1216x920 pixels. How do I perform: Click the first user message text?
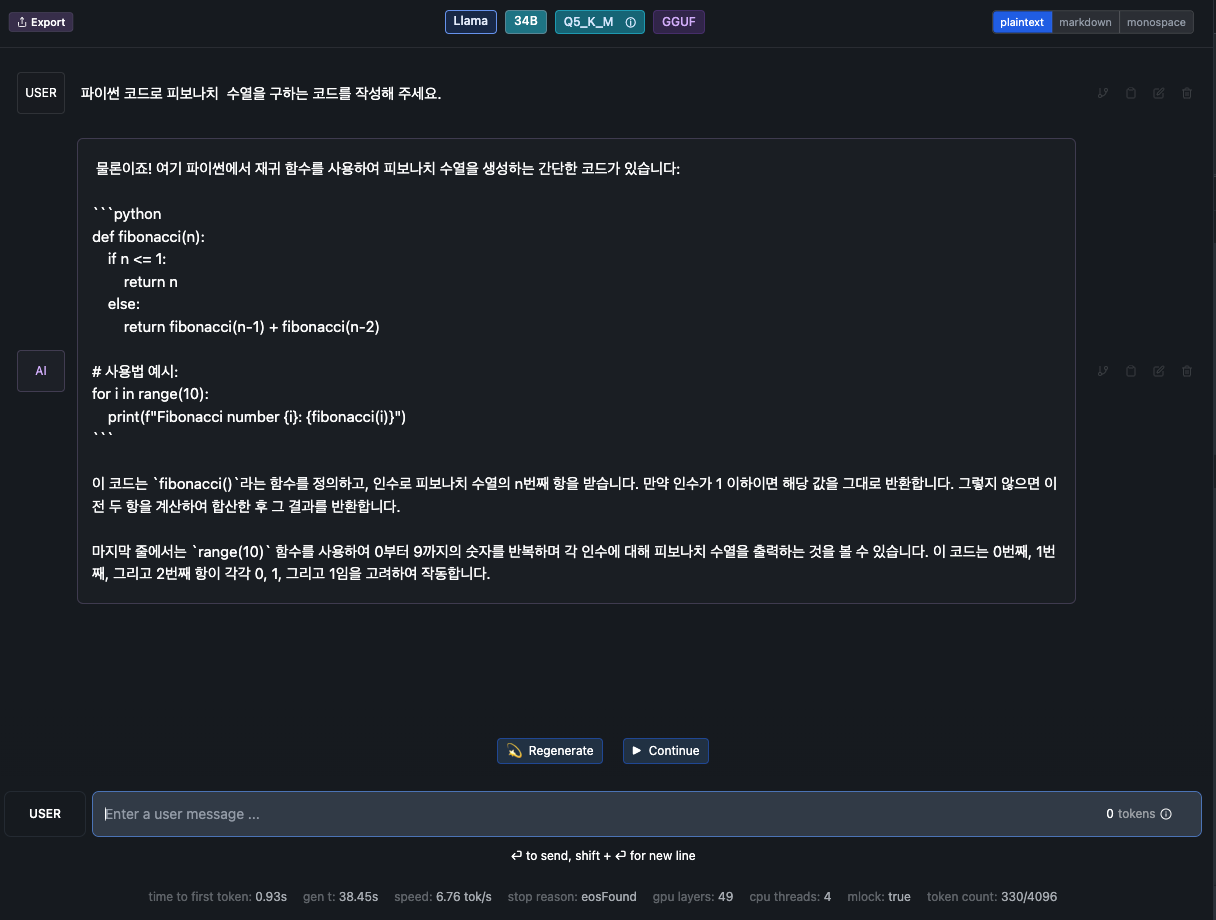tap(261, 93)
